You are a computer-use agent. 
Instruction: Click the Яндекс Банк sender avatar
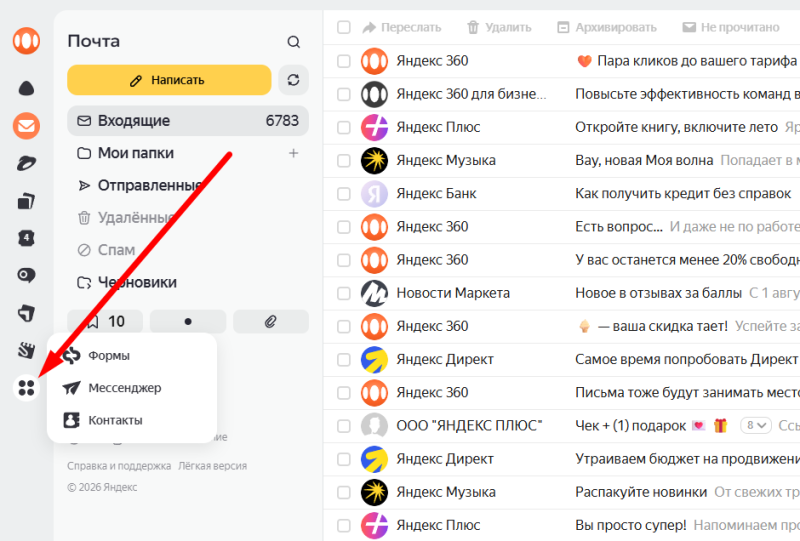pyautogui.click(x=374, y=194)
